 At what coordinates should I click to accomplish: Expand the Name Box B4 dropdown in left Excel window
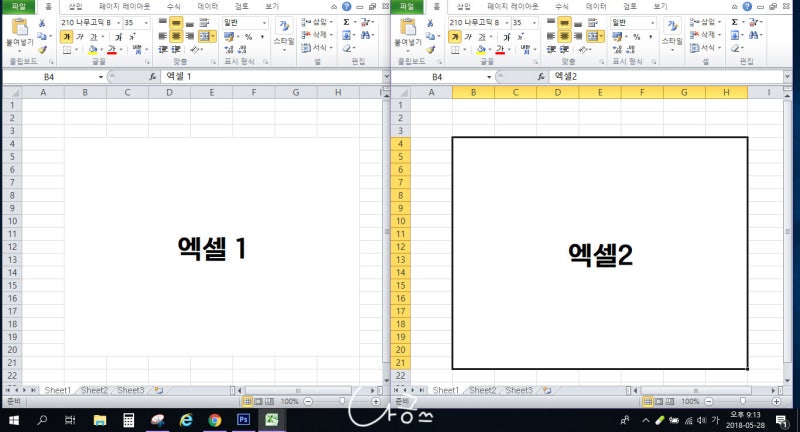pos(101,77)
